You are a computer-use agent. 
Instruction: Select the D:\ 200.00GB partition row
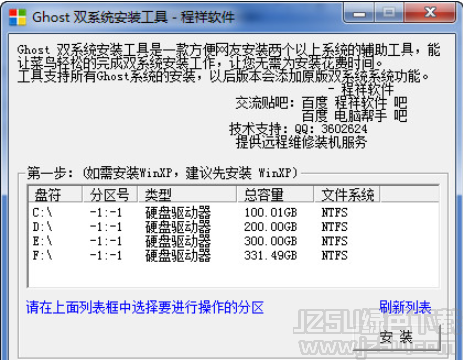click(x=233, y=227)
